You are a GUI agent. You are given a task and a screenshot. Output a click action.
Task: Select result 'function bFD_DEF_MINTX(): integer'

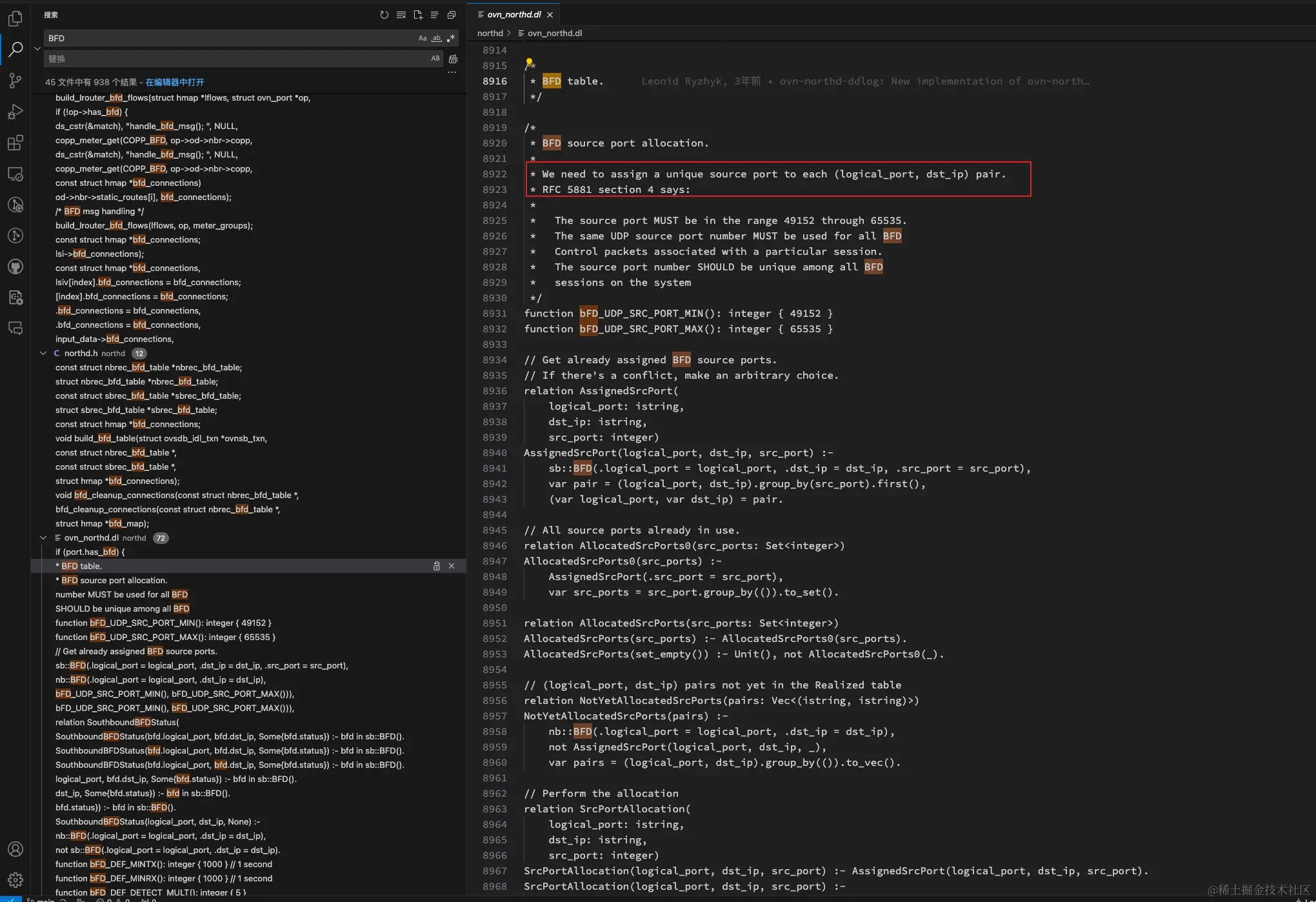pyautogui.click(x=164, y=864)
